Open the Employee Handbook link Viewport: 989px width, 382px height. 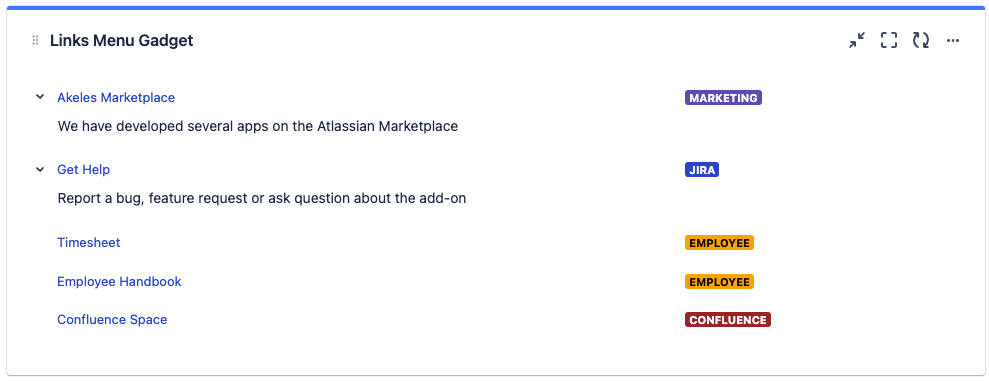(x=119, y=281)
